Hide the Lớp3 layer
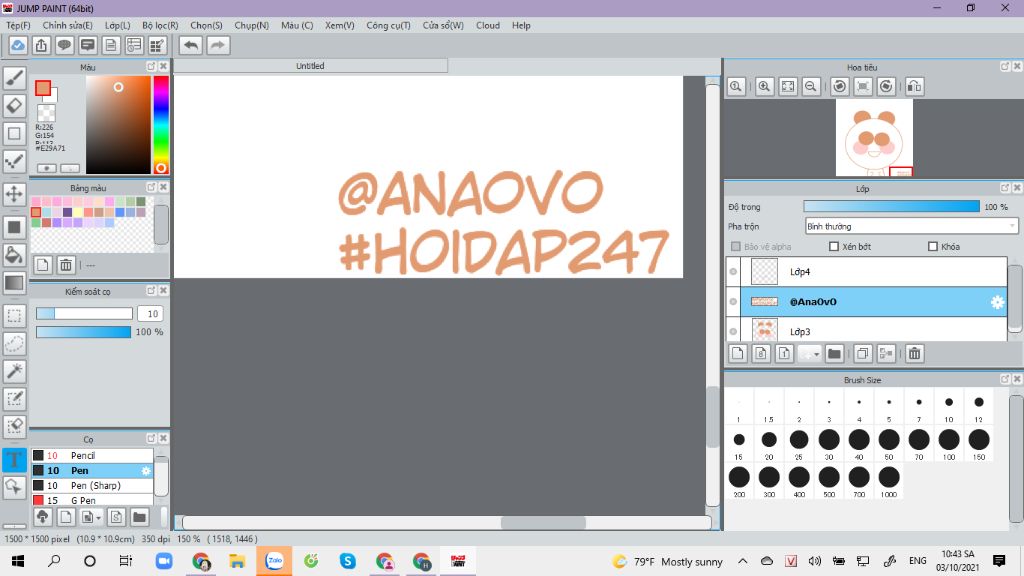The image size is (1024, 576). [733, 331]
